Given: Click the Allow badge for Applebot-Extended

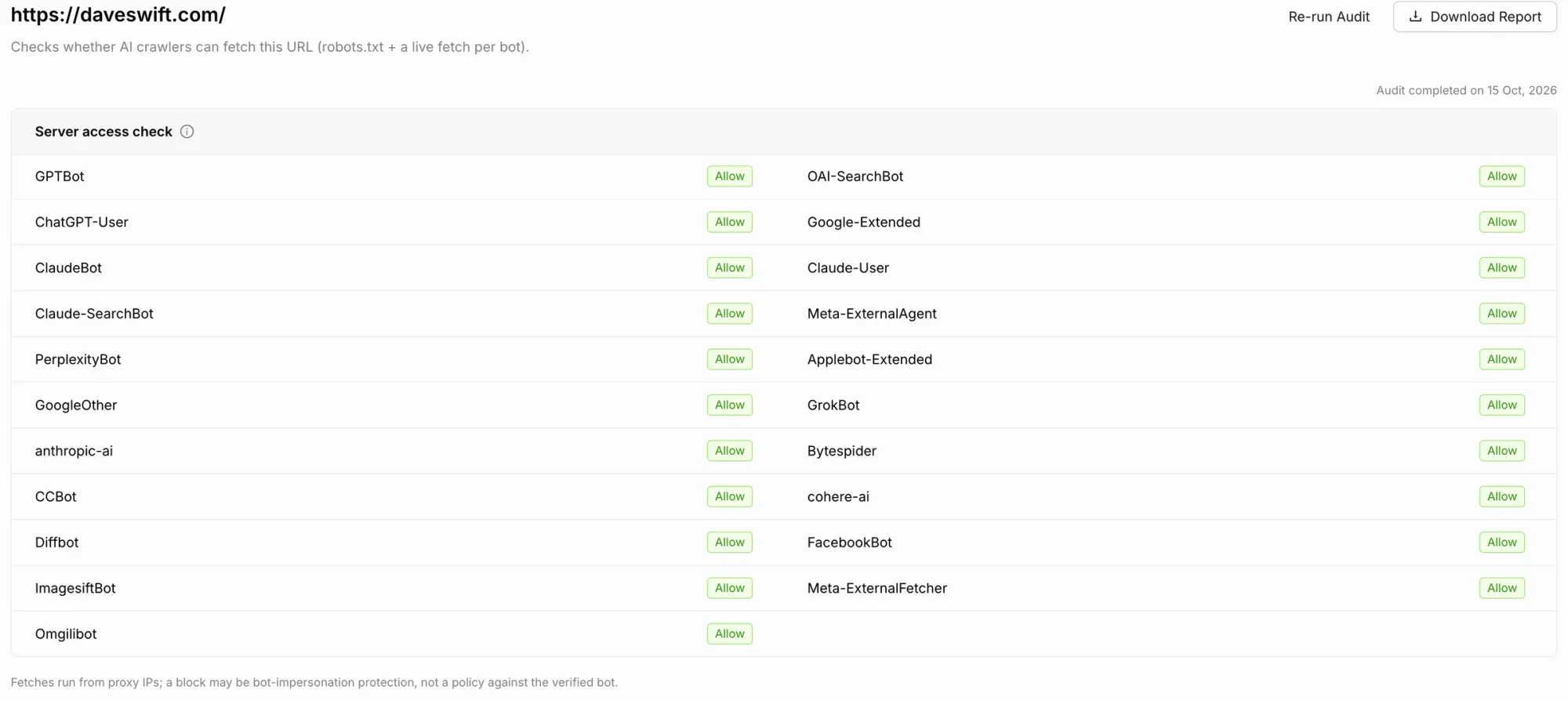Looking at the screenshot, I should [1502, 359].
